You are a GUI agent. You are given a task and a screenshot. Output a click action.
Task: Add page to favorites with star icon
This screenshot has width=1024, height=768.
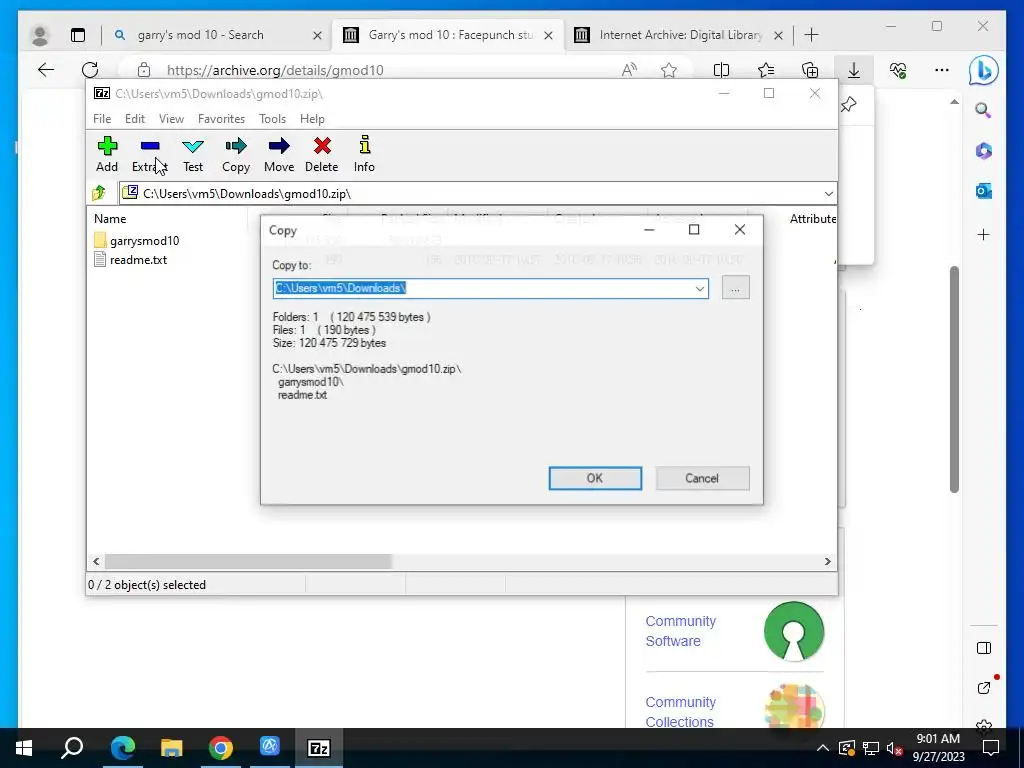[669, 70]
